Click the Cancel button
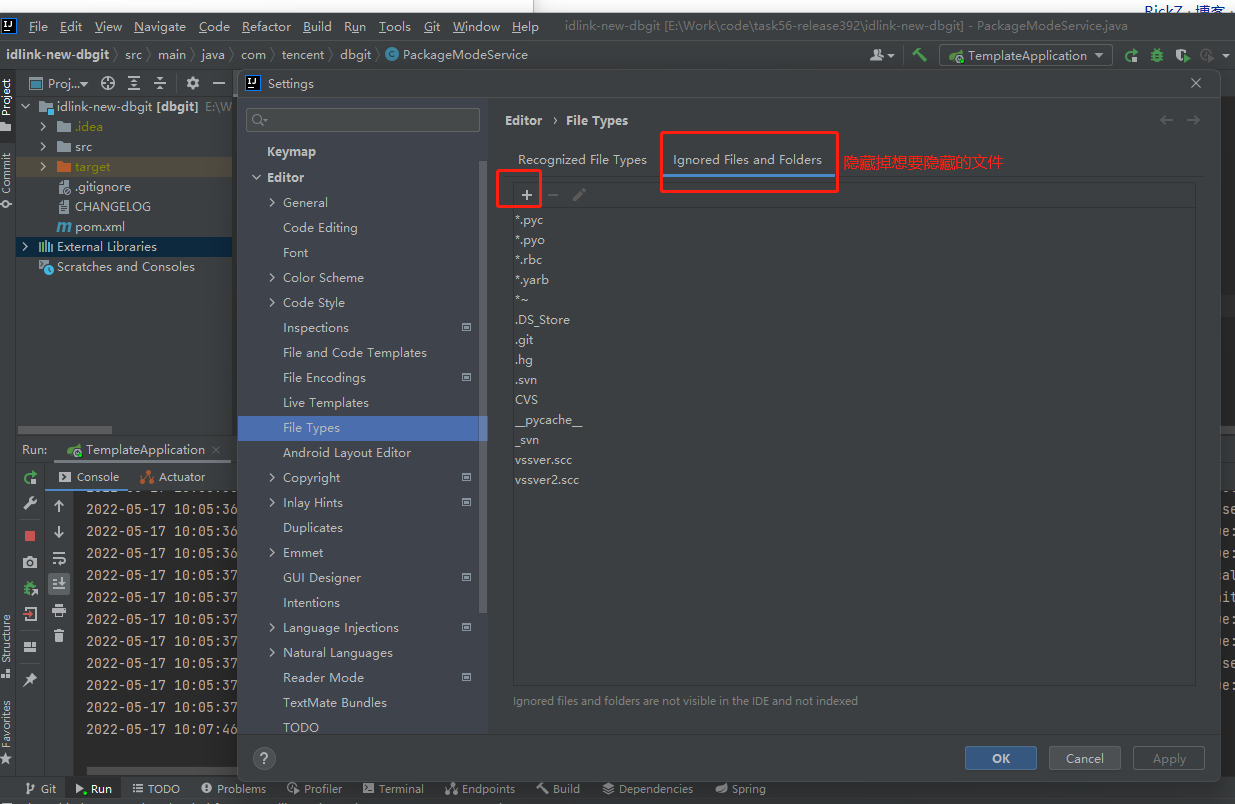The height and width of the screenshot is (804, 1235). click(1085, 758)
